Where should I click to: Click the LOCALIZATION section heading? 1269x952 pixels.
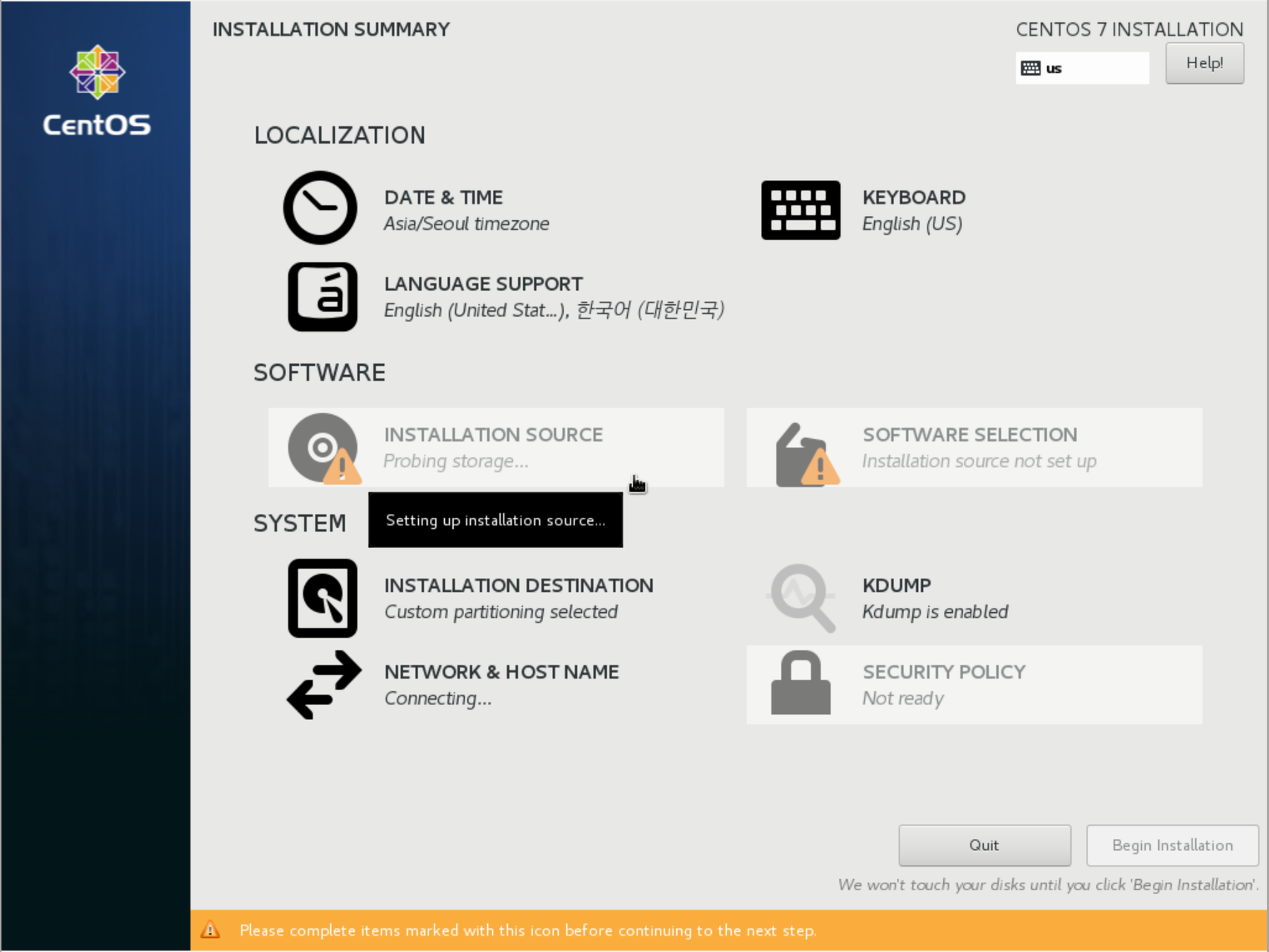pos(340,135)
